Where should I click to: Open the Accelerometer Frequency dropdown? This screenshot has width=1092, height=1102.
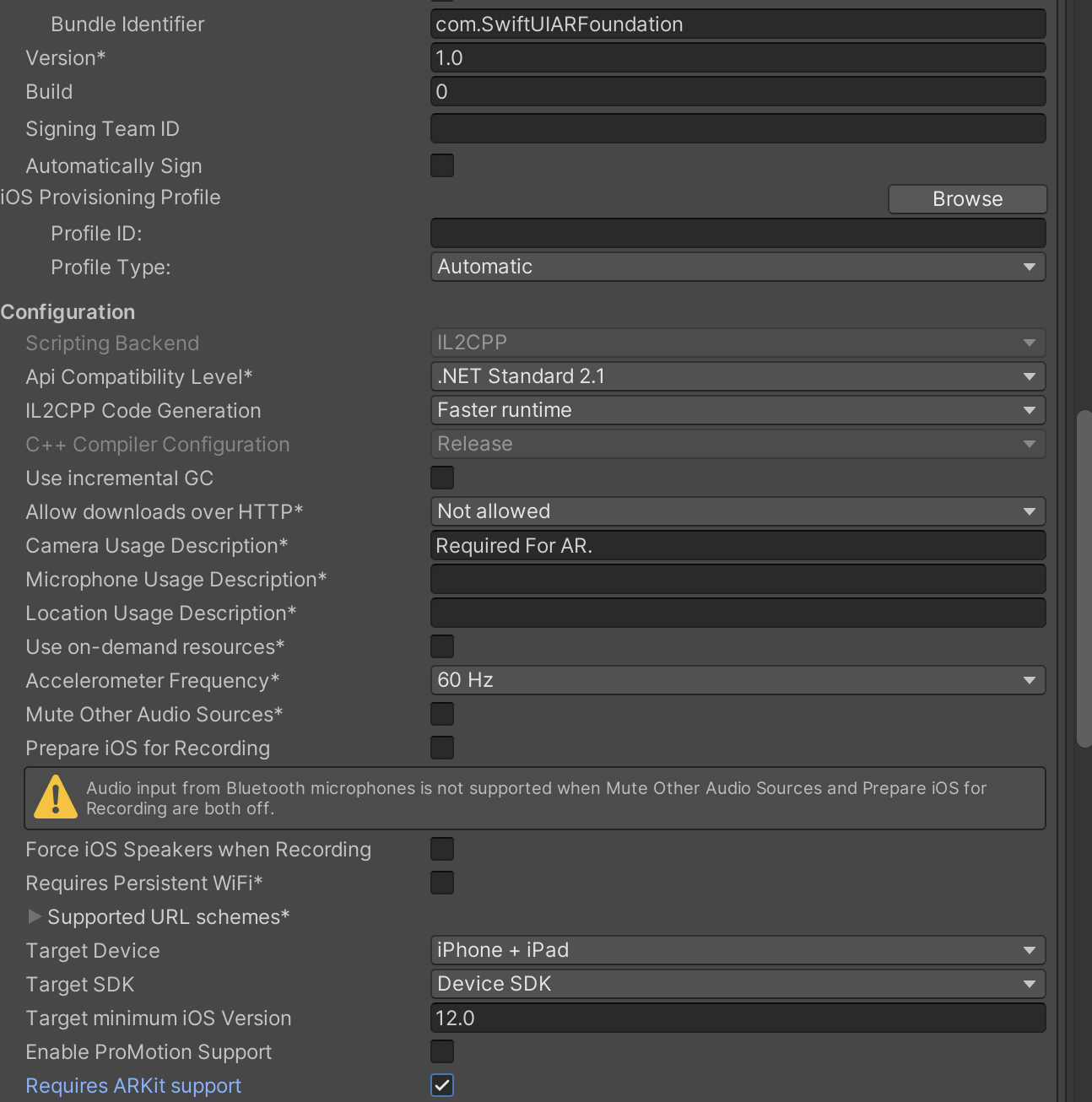click(x=738, y=680)
